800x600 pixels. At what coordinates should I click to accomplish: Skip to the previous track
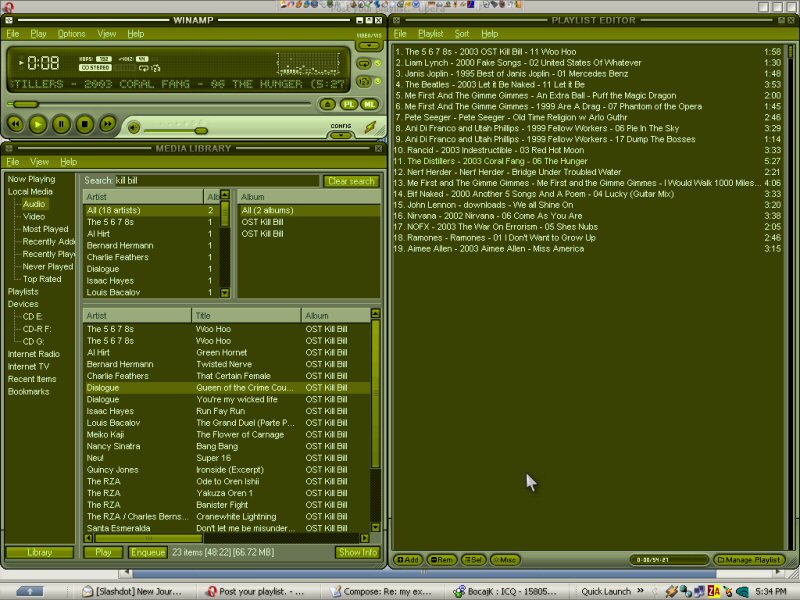tap(14, 124)
